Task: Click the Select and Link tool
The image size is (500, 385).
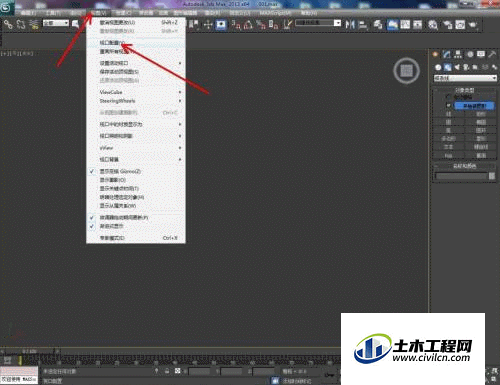Action: coord(8,25)
